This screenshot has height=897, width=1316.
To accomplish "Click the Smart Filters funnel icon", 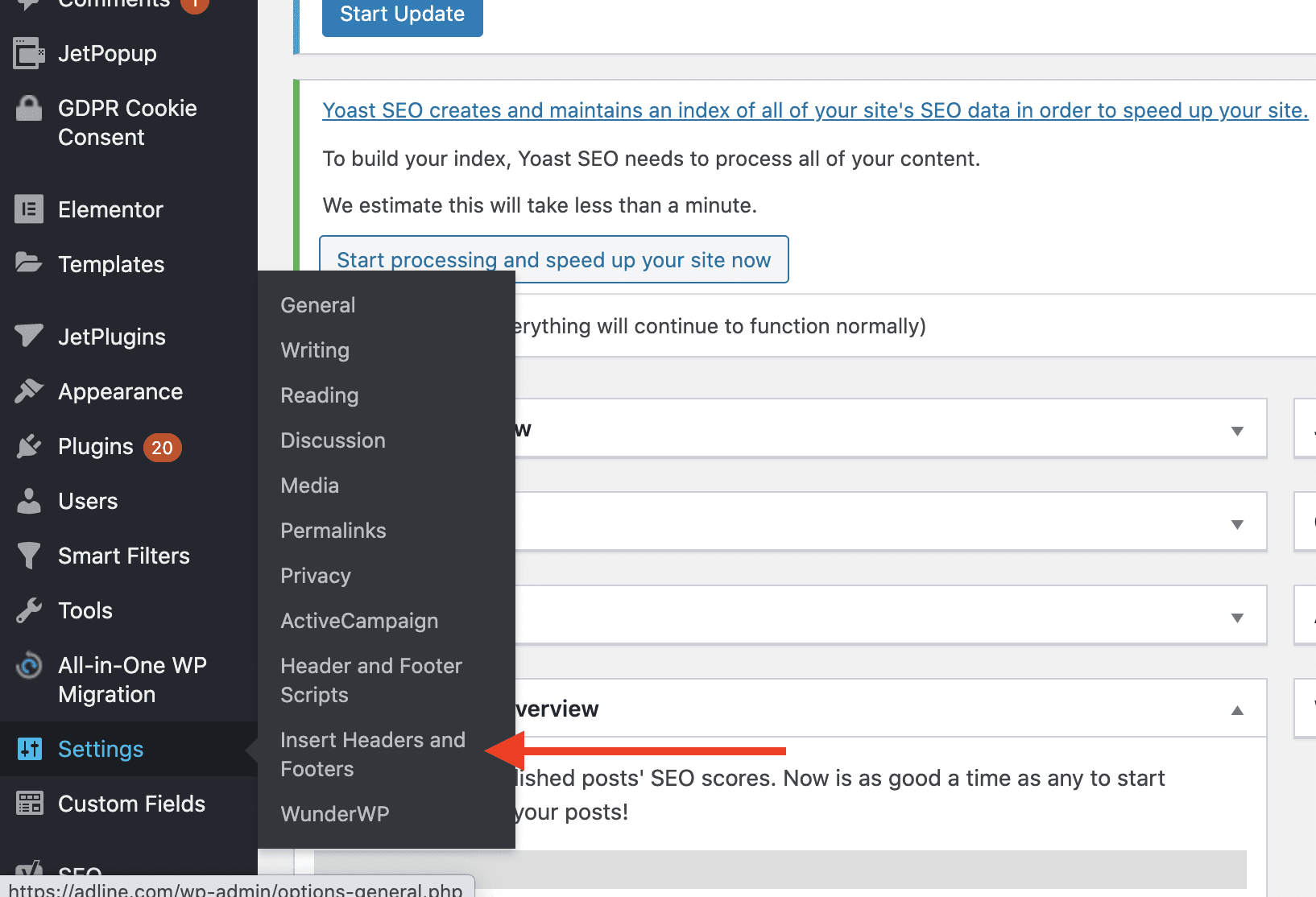I will pos(29,556).
